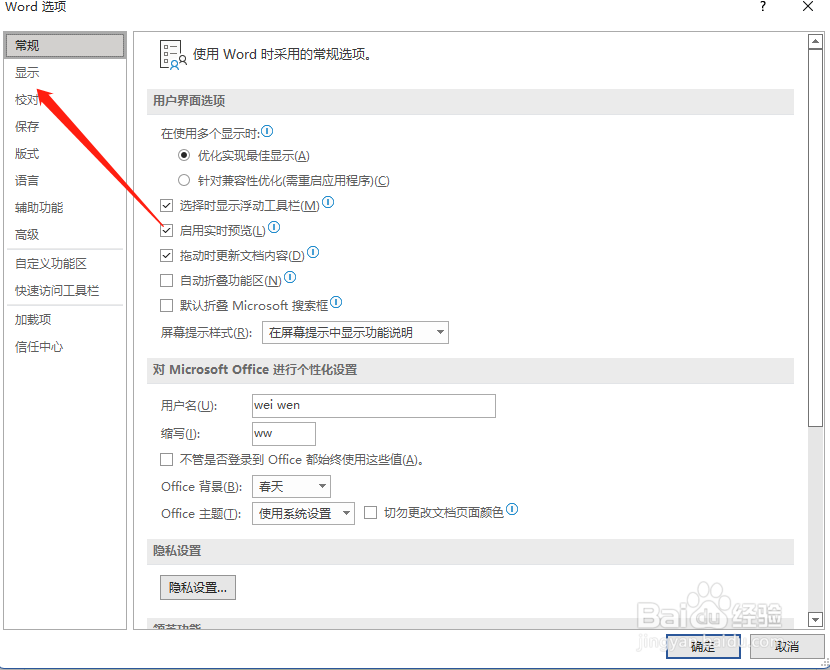Enable 默认折叠 Microsoft 搜索框 checkbox

[166, 305]
